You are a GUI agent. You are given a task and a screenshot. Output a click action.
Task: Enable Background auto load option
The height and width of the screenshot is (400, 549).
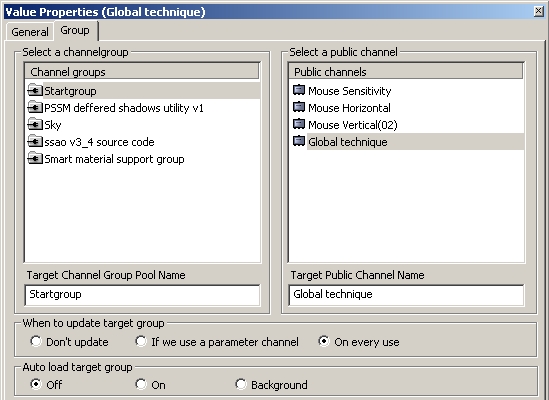coord(241,384)
